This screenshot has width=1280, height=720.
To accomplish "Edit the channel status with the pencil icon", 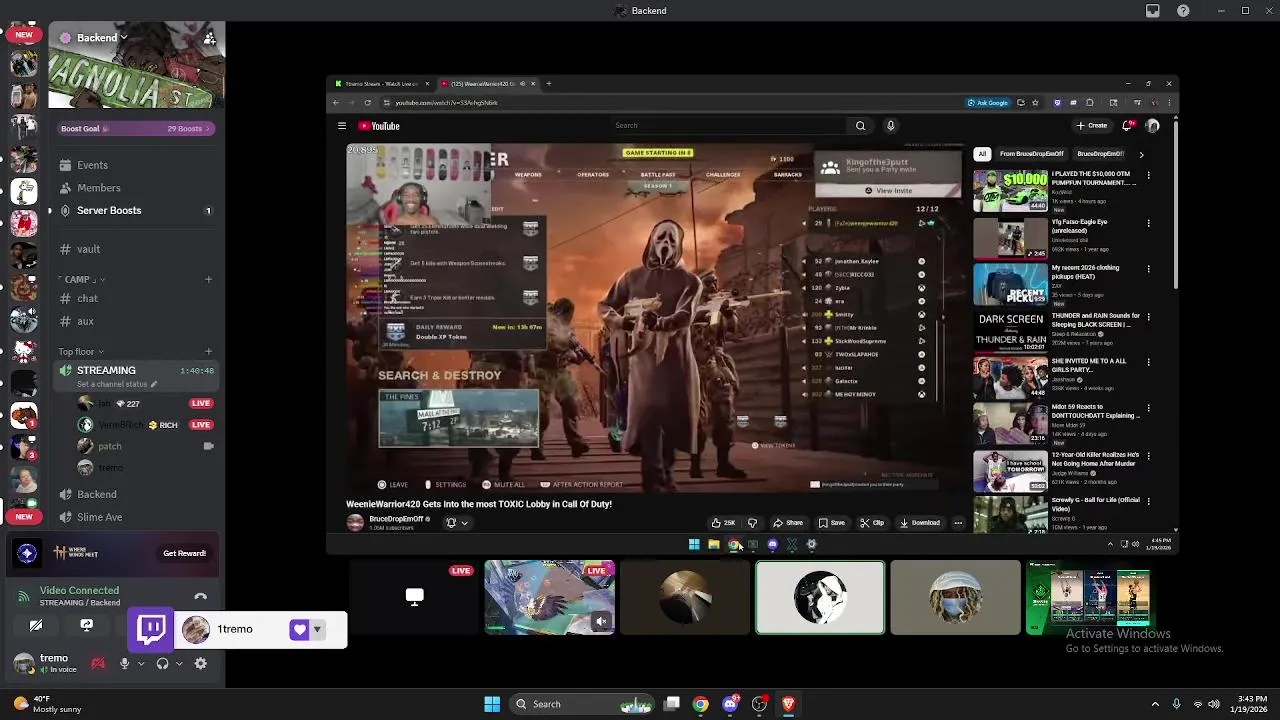I will [x=154, y=384].
